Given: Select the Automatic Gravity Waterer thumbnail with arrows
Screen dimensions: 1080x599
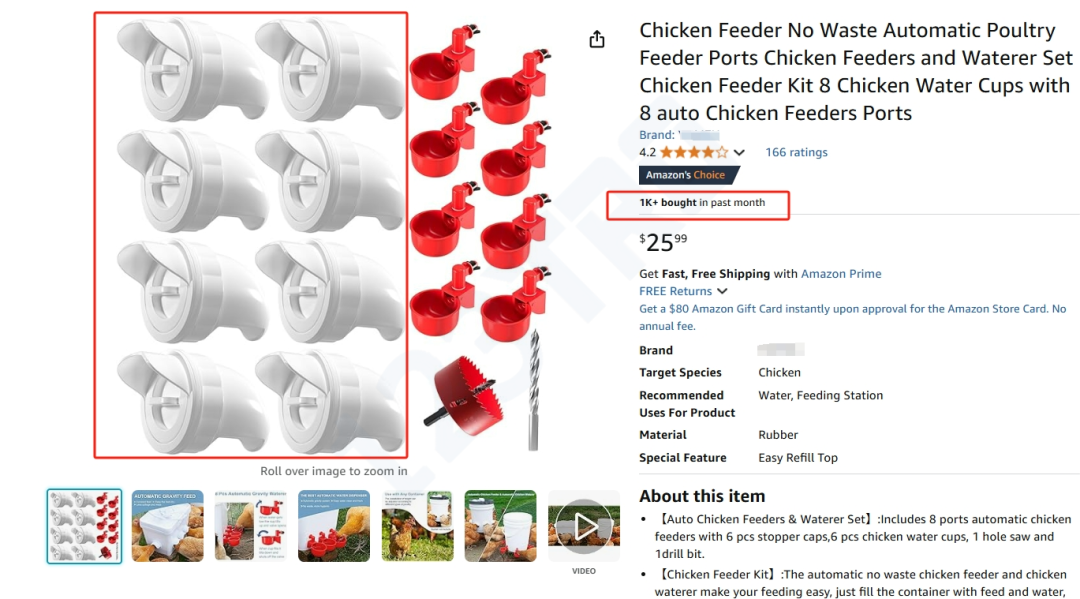Looking at the screenshot, I should click(x=250, y=526).
